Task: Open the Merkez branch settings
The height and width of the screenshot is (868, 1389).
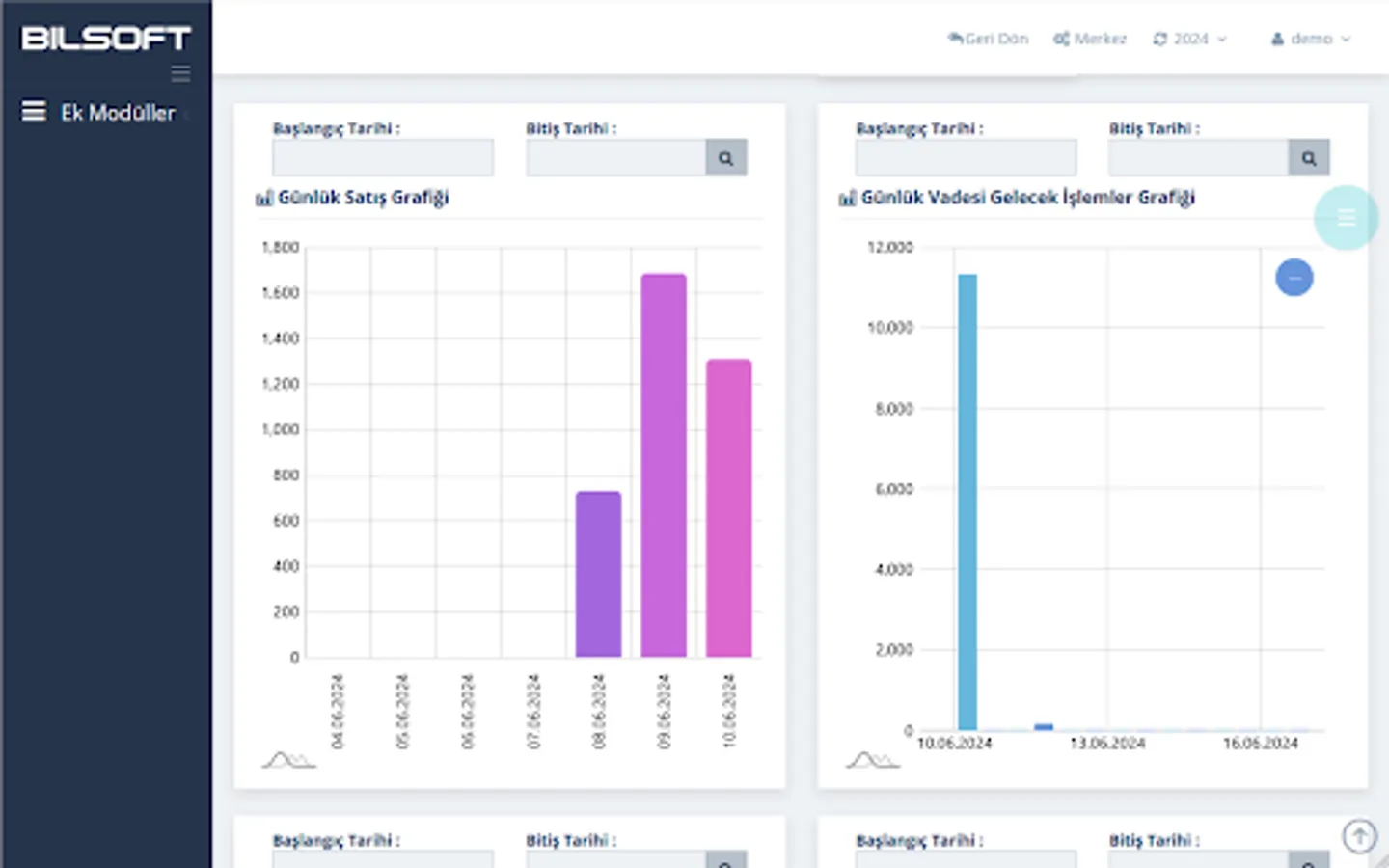Action: point(1090,39)
